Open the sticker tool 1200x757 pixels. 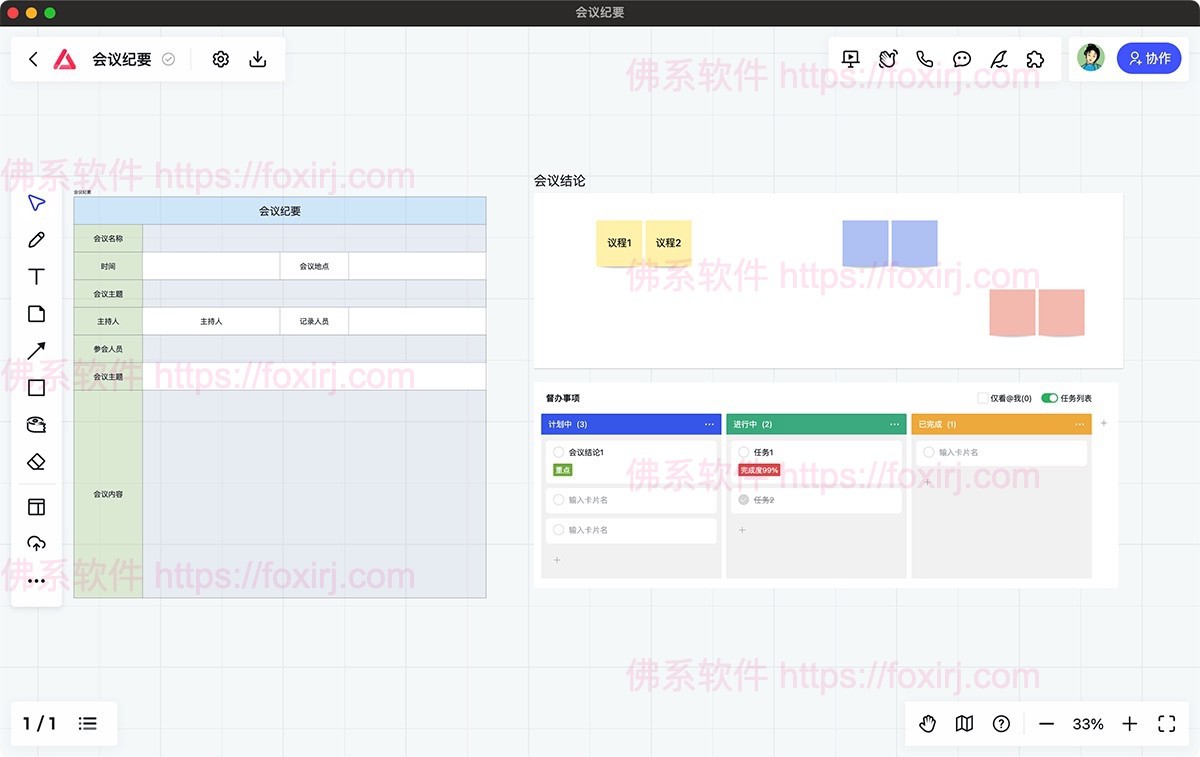pyautogui.click(x=36, y=424)
